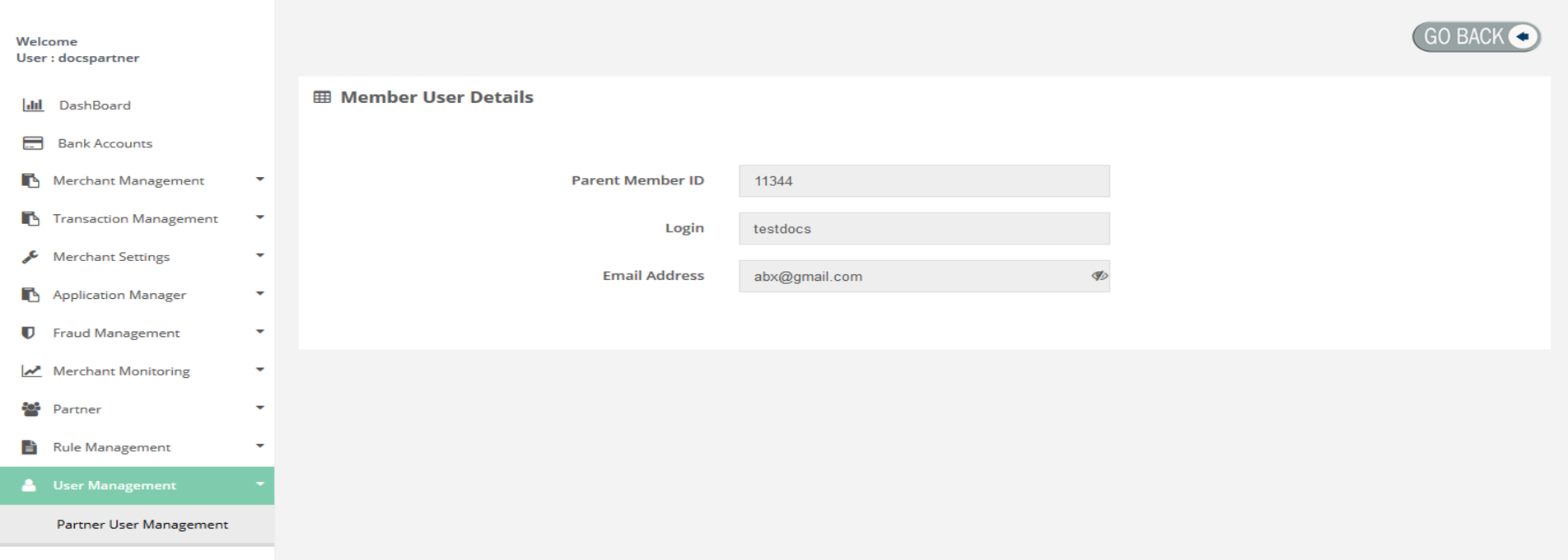This screenshot has width=1568, height=560.
Task: Click the Parent Member ID field
Action: click(x=923, y=181)
